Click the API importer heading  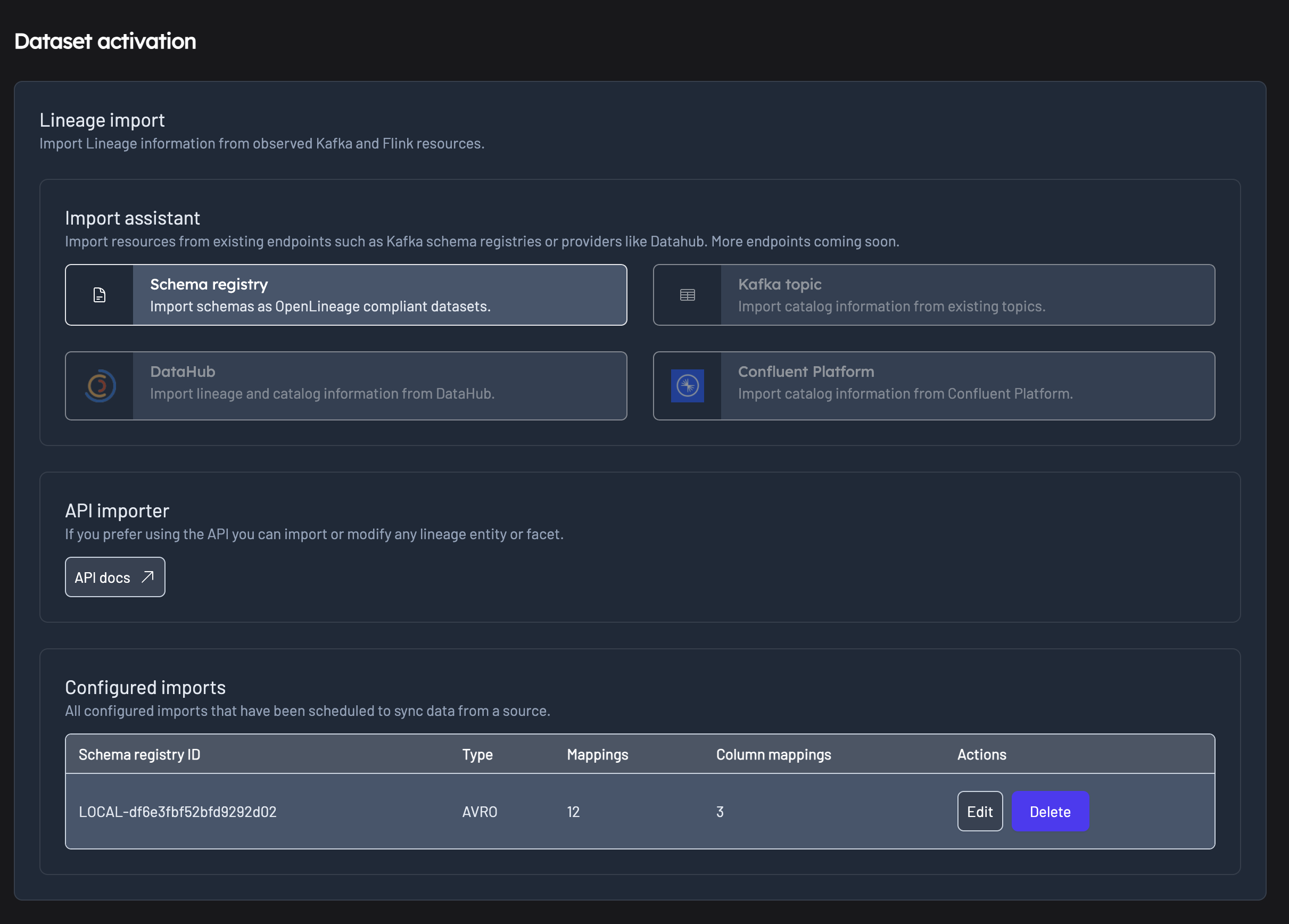[x=117, y=510]
